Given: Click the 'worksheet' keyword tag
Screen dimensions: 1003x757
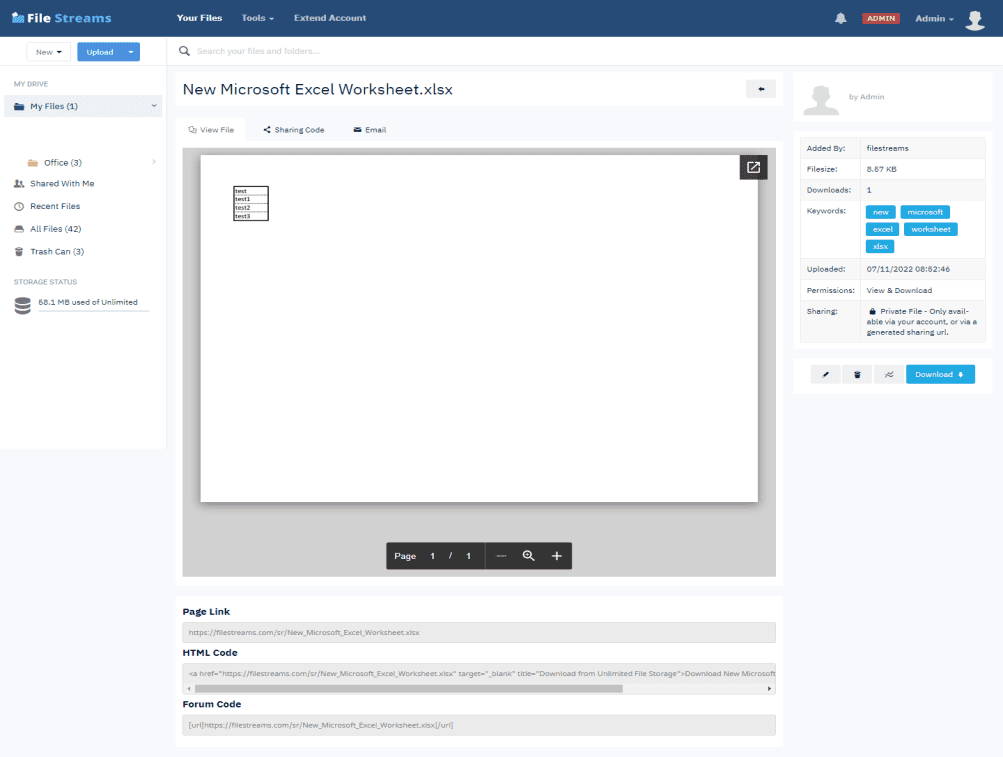Looking at the screenshot, I should click(931, 229).
